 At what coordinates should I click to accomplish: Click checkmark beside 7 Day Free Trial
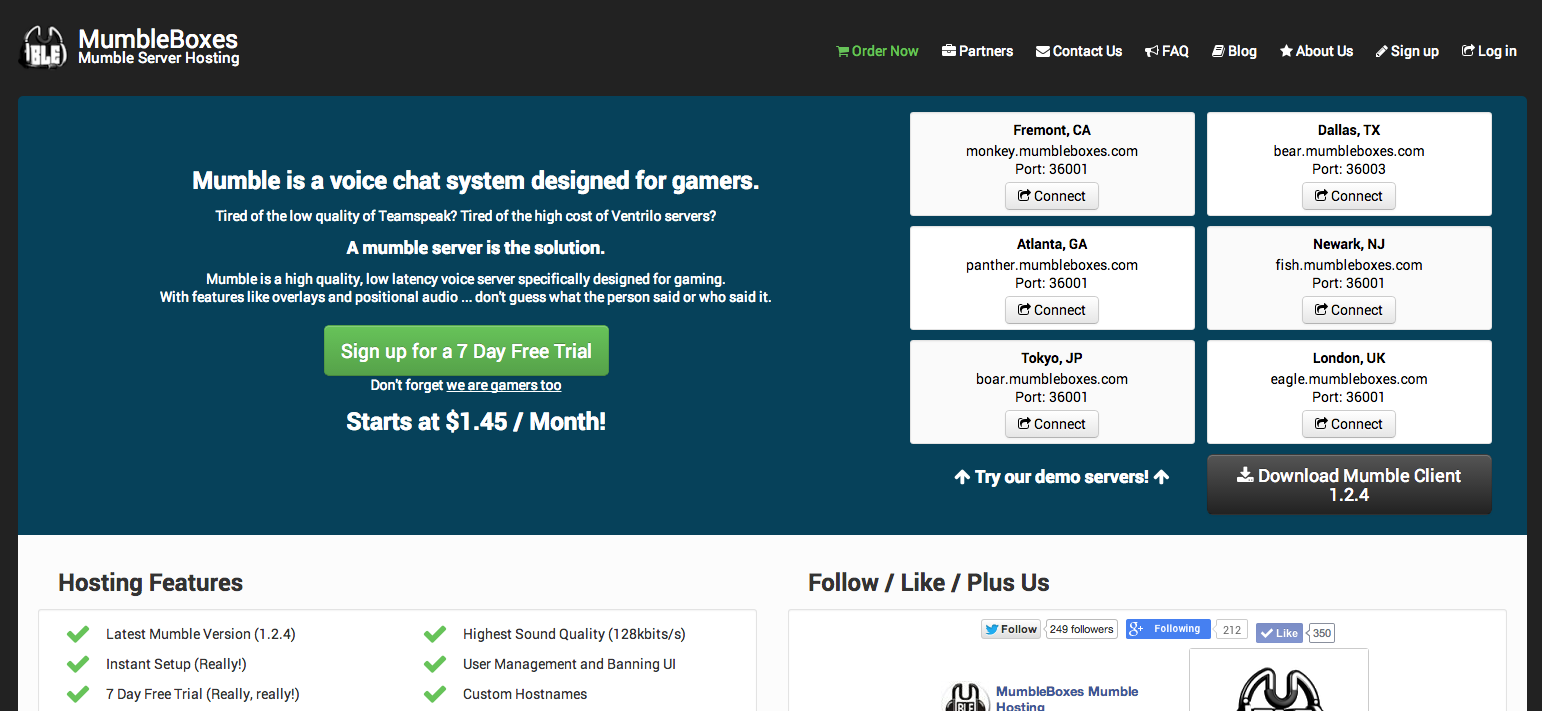(78, 694)
